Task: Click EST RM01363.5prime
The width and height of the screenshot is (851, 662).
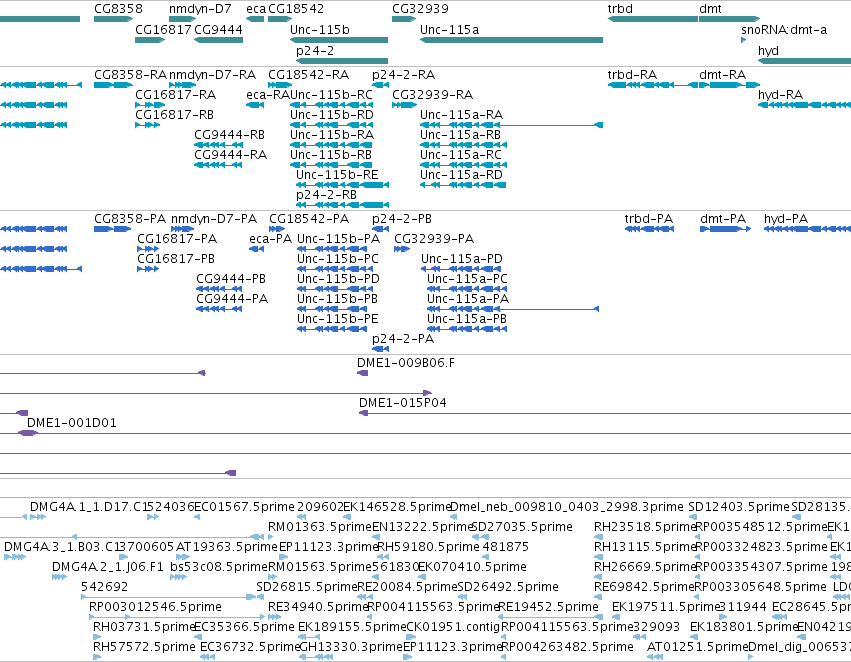Action: coord(320,527)
